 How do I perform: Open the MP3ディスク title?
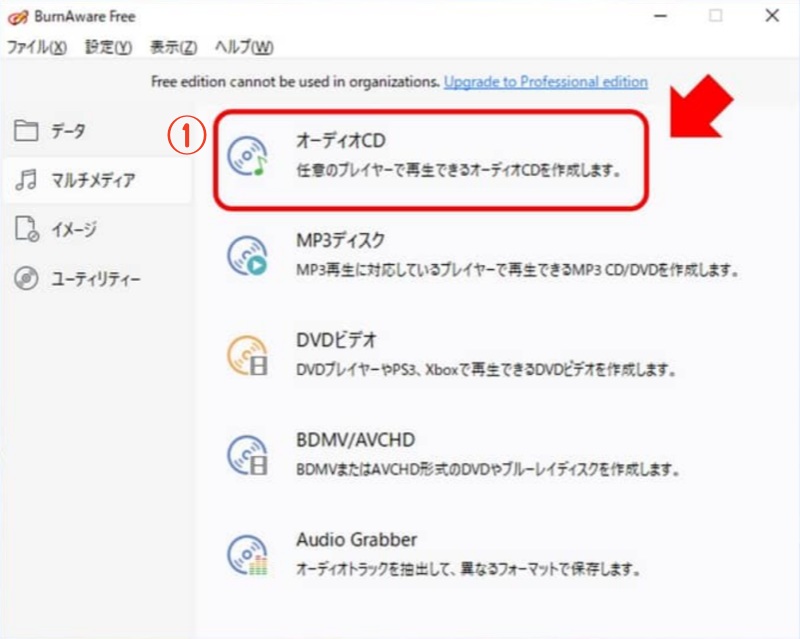(340, 240)
